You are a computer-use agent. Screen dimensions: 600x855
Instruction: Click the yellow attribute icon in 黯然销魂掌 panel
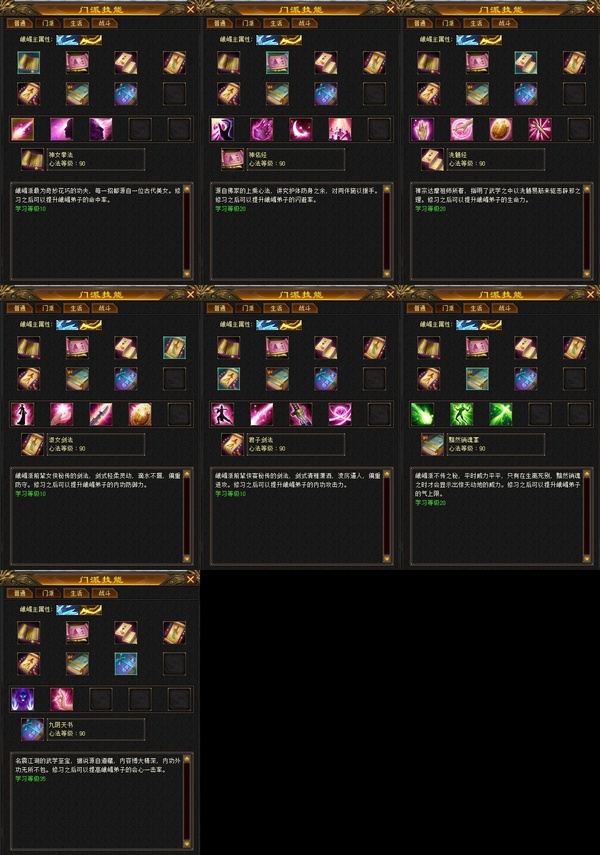click(x=491, y=324)
